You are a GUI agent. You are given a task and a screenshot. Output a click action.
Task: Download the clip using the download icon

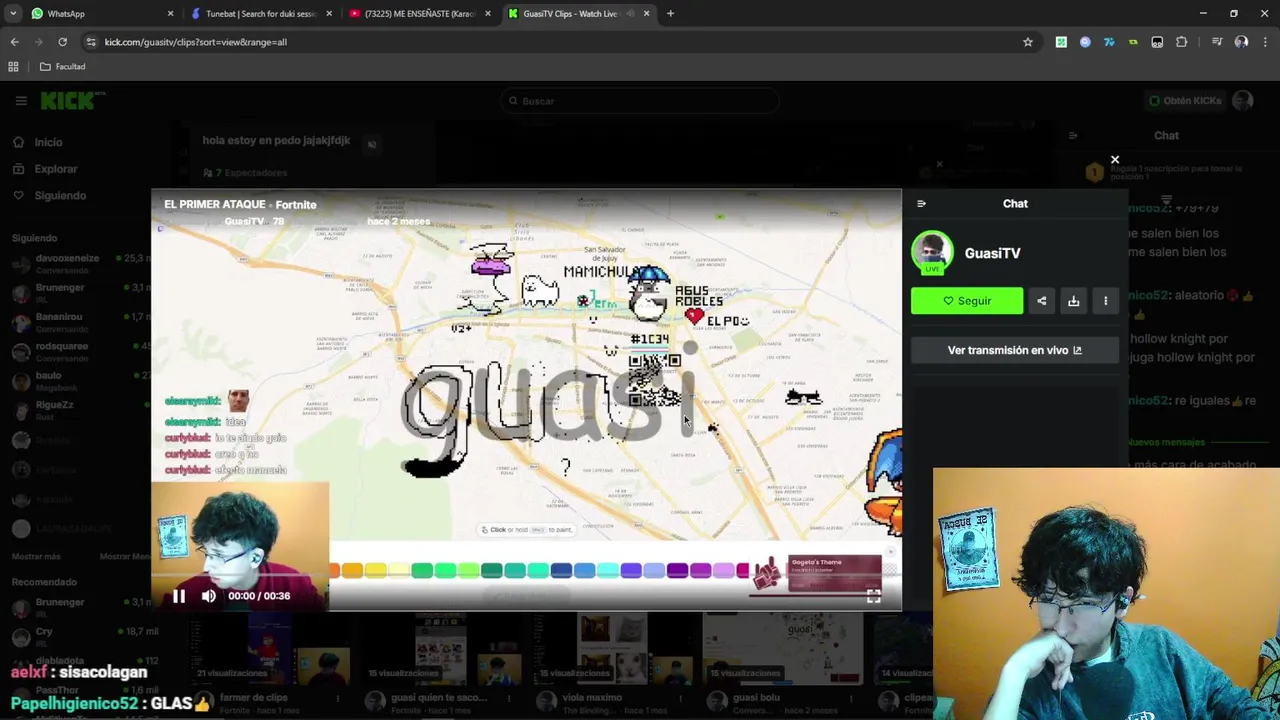[x=1073, y=301]
